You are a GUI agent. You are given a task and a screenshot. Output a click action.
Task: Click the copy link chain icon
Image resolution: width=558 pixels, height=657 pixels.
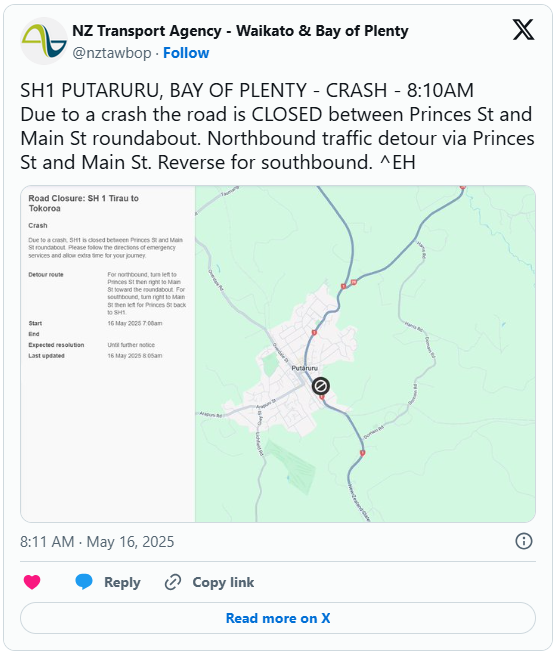click(173, 582)
